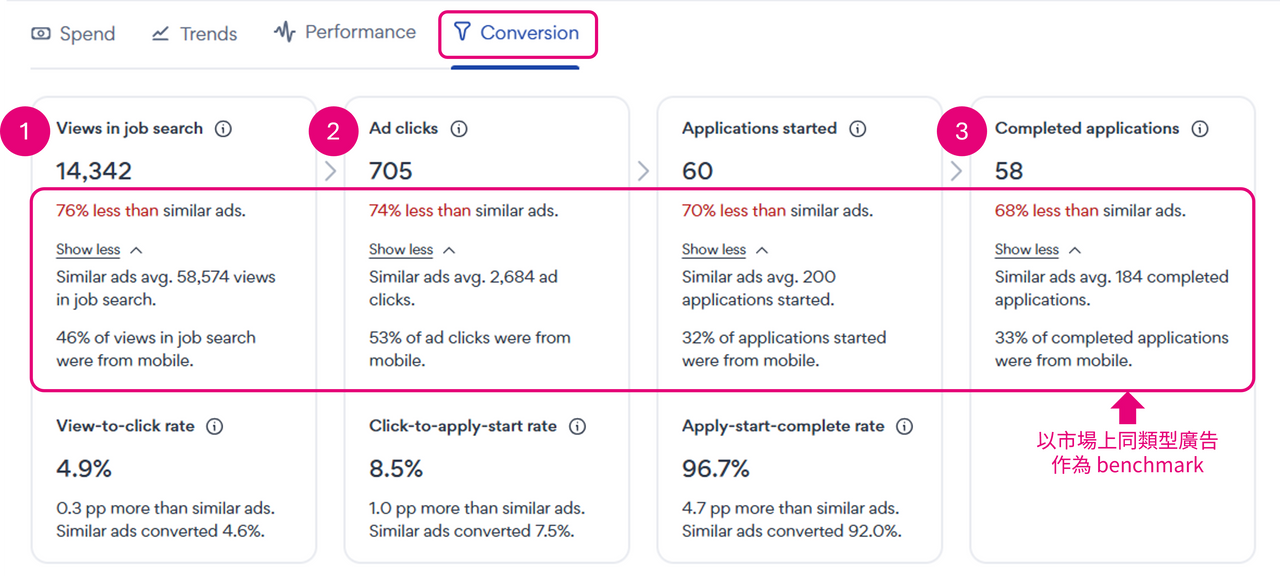1280x576 pixels.
Task: Go to the Performance tab
Action: [x=345, y=33]
